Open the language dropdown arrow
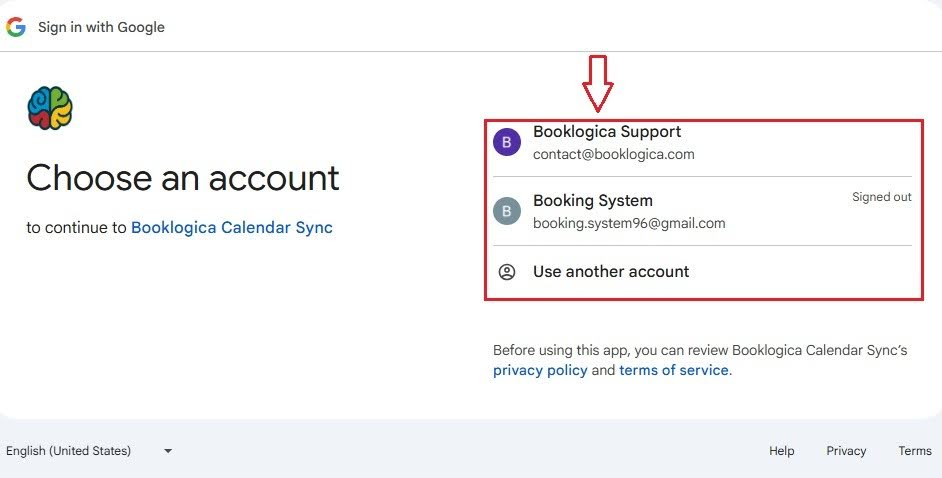This screenshot has height=478, width=942. [168, 451]
